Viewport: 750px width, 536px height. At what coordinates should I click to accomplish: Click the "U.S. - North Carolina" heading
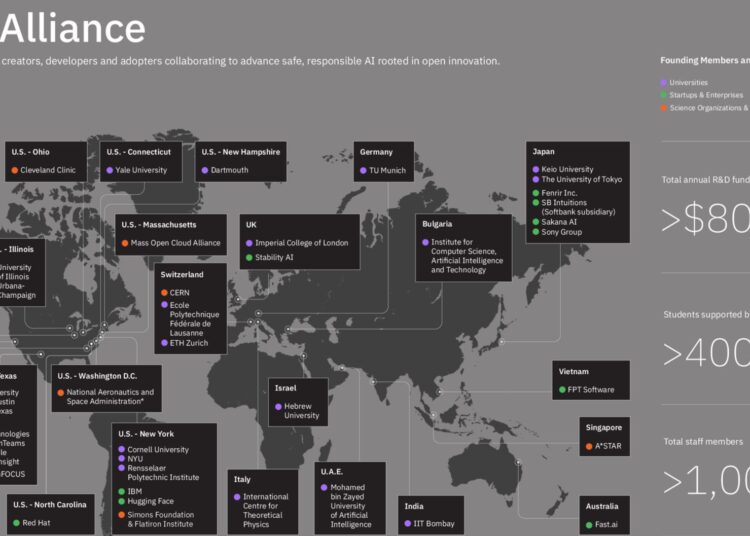pyautogui.click(x=50, y=505)
